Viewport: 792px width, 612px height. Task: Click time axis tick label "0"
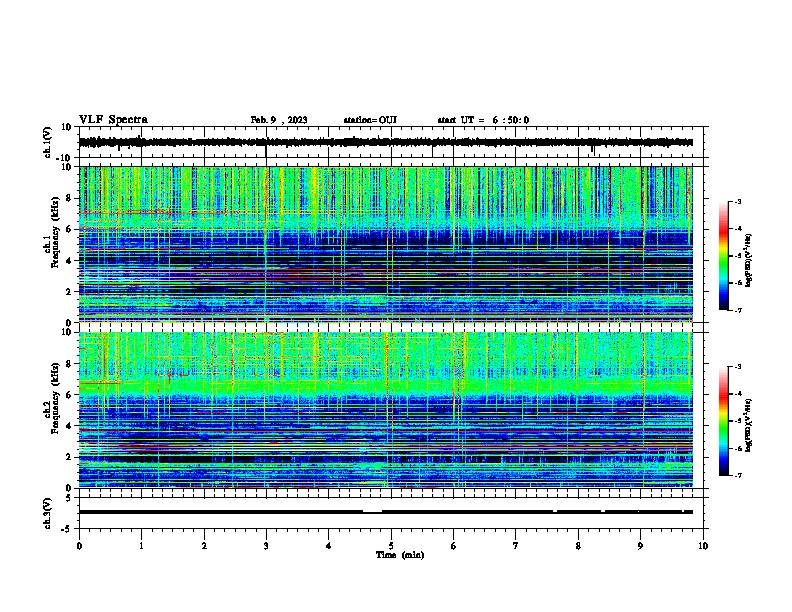(79, 546)
